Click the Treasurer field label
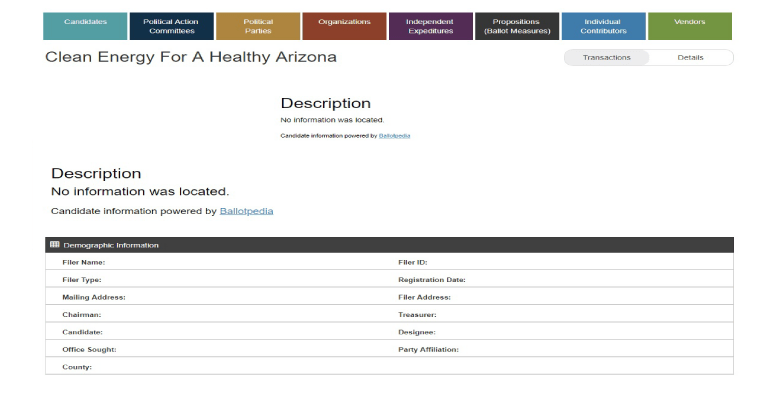This screenshot has height=400, width=770. coord(417,315)
